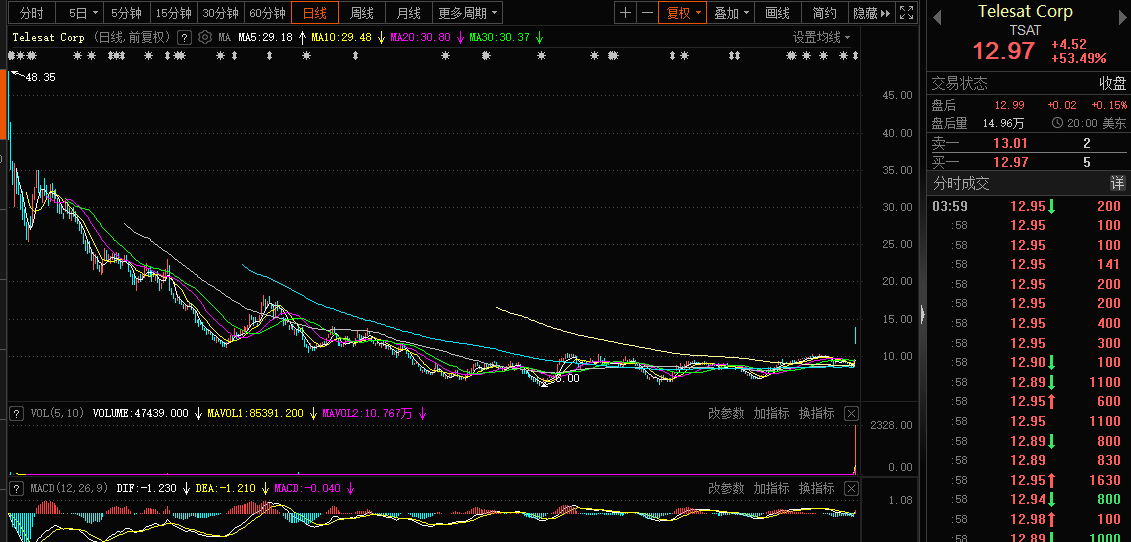Viewport: 1131px width, 542px height.
Task: Click the MACD(12,26,9) indicator label
Action: point(69,489)
